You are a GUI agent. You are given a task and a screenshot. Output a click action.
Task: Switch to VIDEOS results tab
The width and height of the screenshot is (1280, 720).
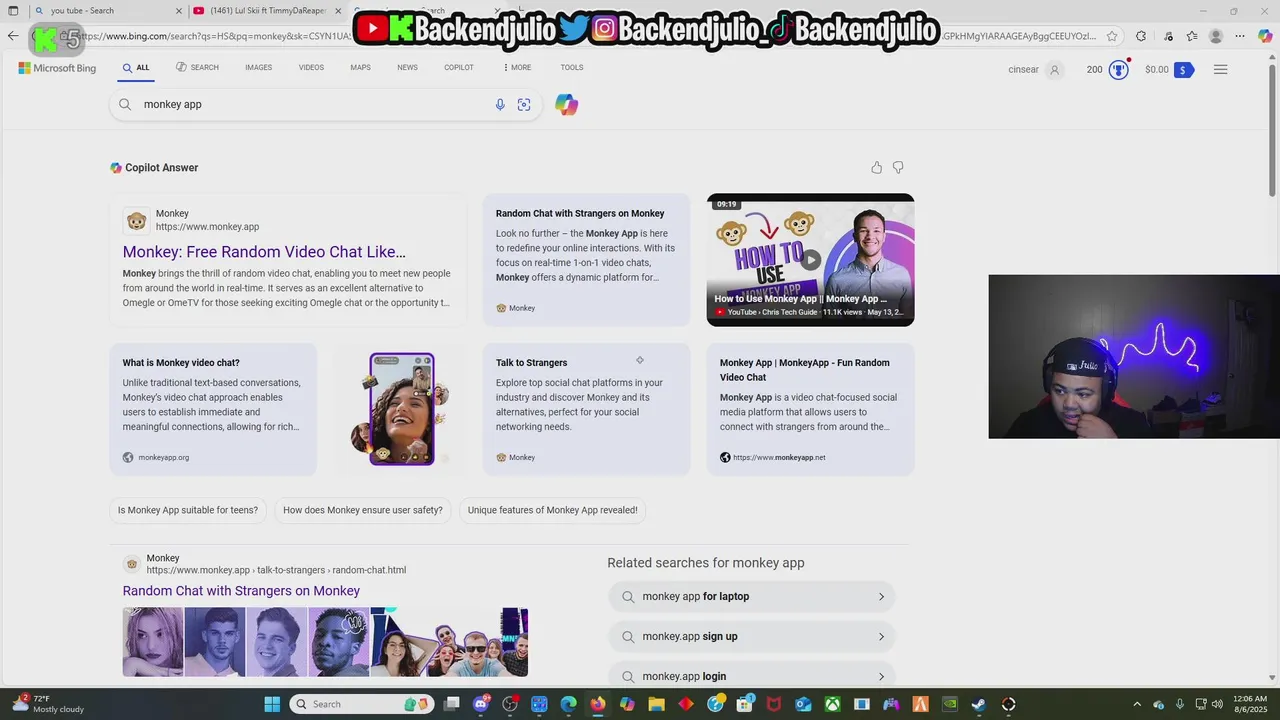(x=311, y=68)
